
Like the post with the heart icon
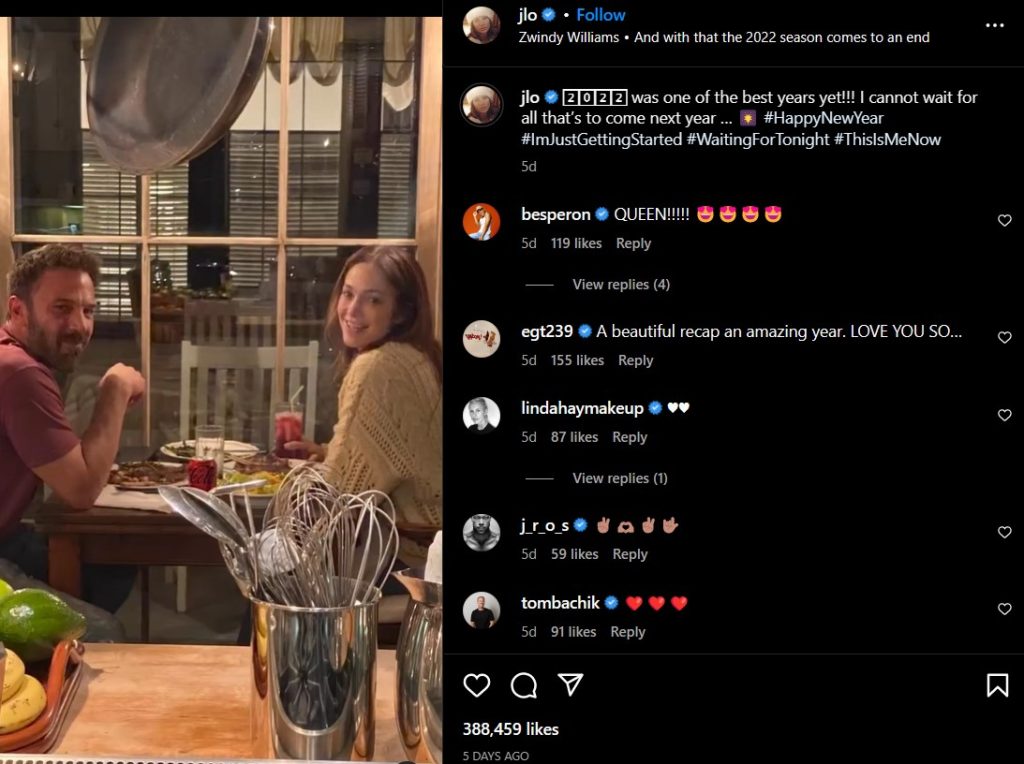coord(477,685)
